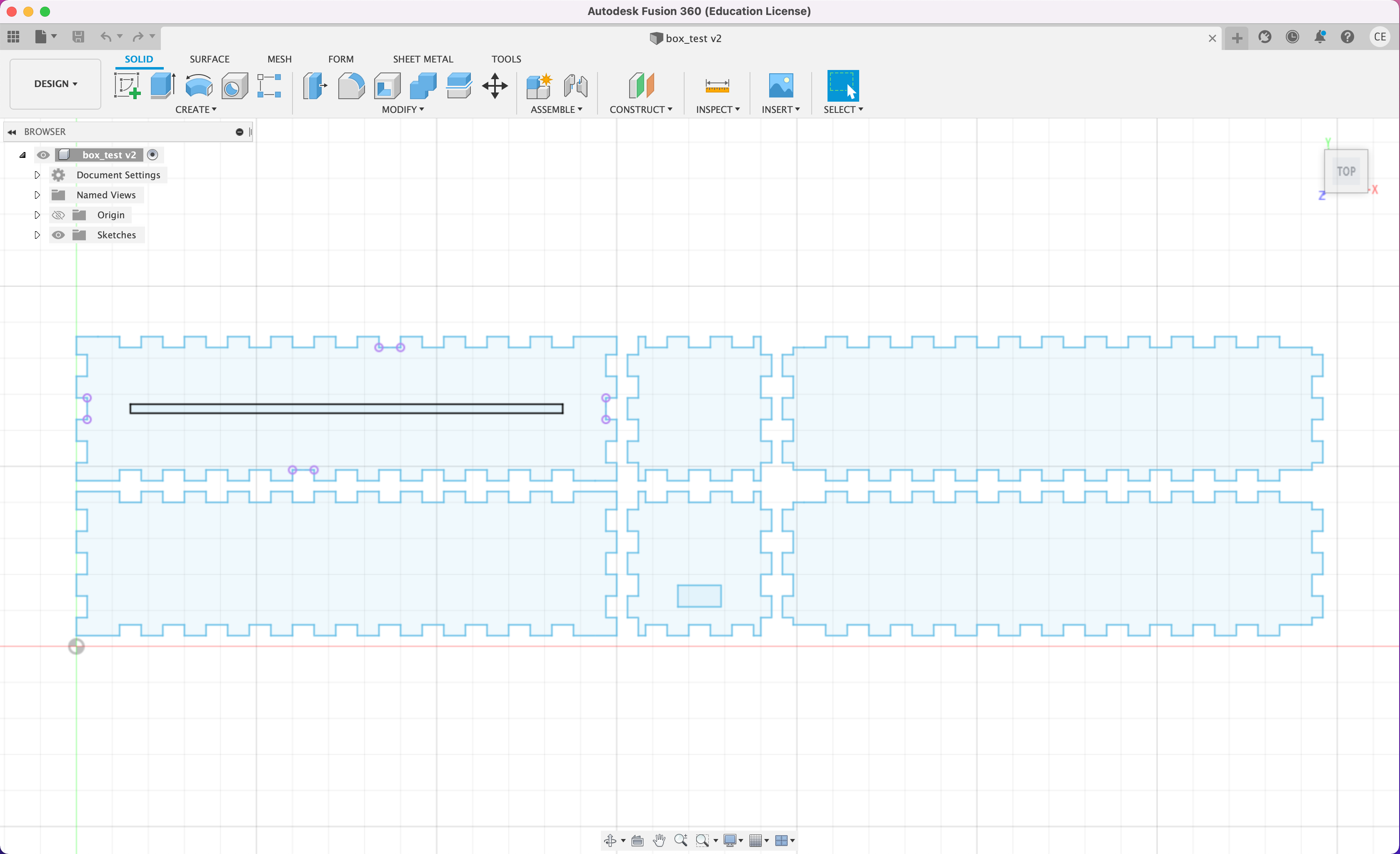Open the Measure tool under Inspect
Image resolution: width=1400 pixels, height=854 pixels.
717,86
